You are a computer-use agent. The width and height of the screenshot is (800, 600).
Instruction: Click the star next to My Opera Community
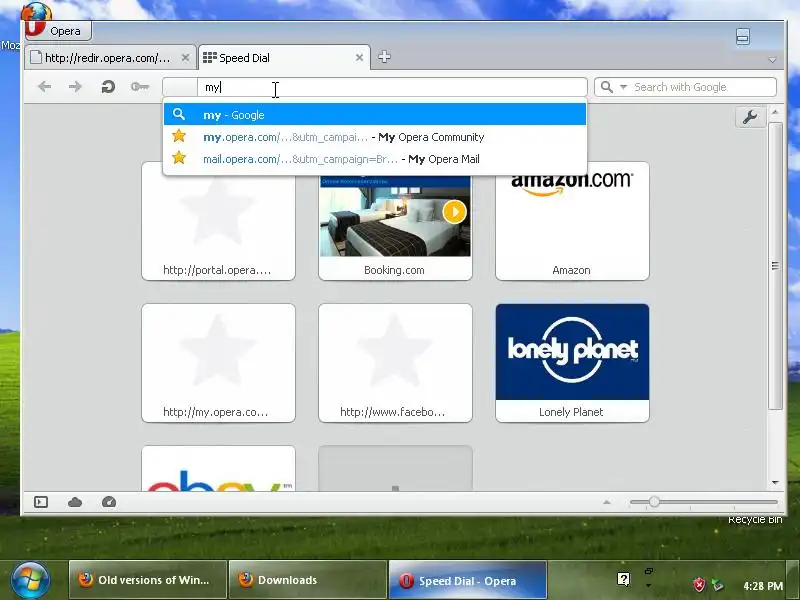(x=179, y=136)
